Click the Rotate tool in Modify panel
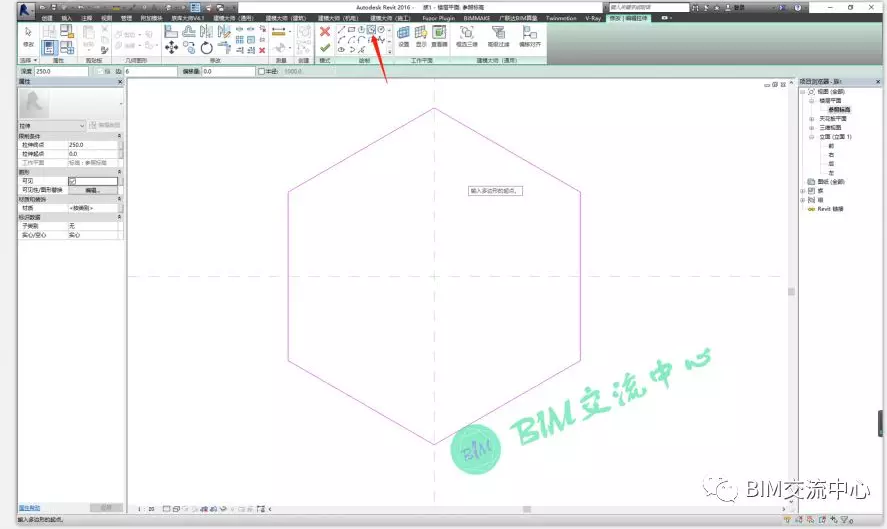 coord(206,48)
